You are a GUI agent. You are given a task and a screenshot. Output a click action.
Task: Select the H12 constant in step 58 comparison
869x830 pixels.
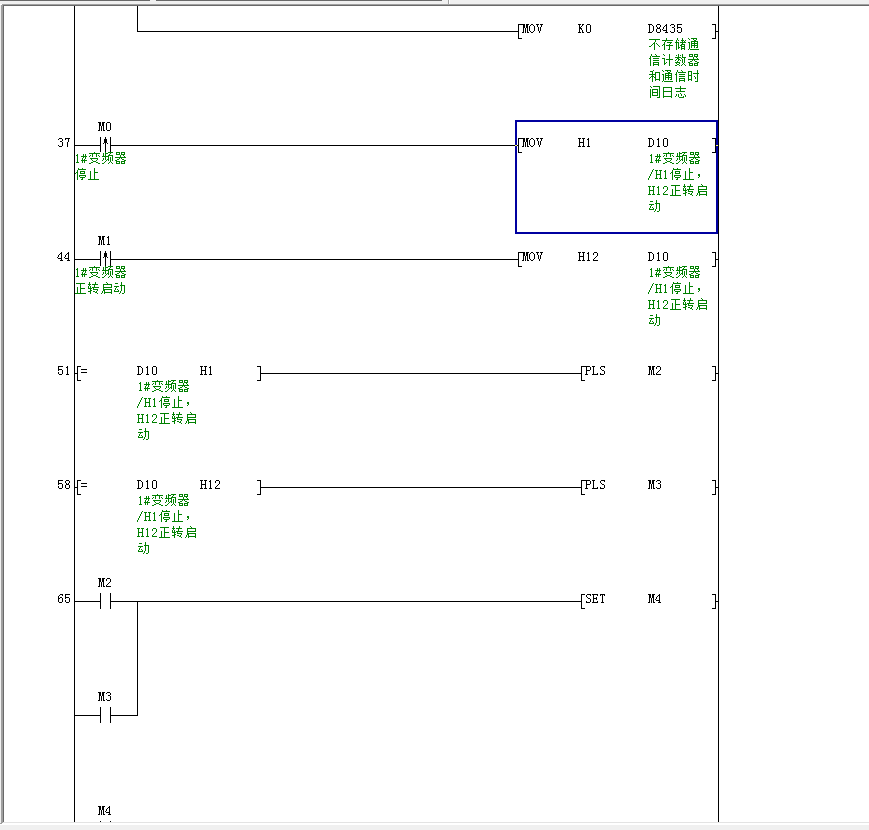coord(210,485)
